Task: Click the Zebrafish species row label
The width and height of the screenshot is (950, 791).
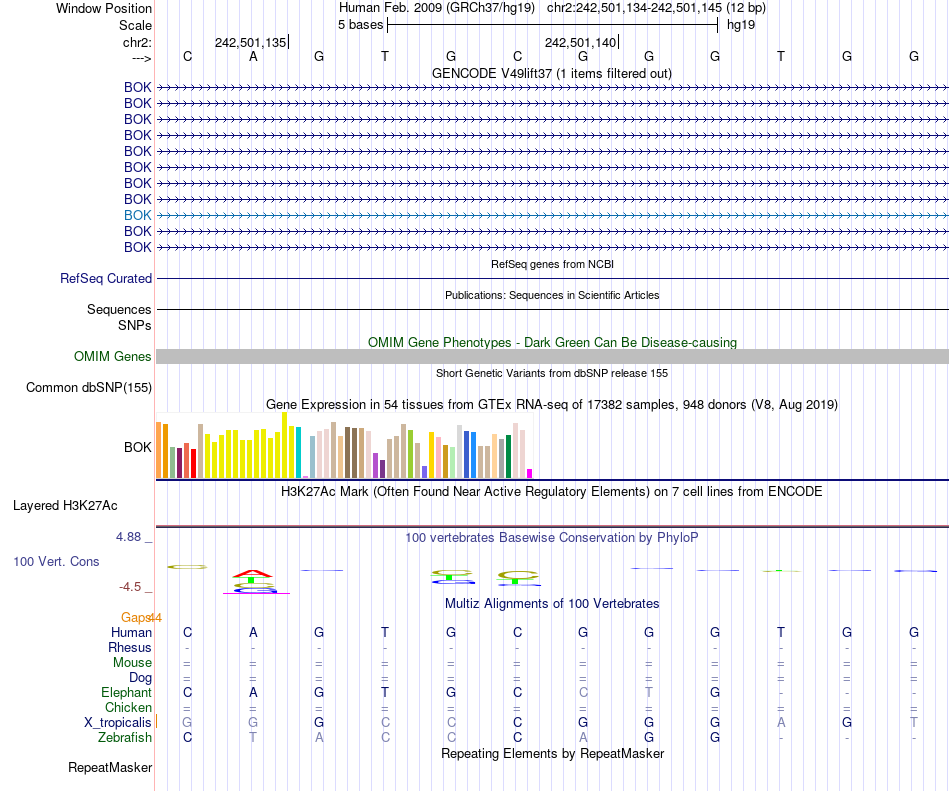Action: 125,738
